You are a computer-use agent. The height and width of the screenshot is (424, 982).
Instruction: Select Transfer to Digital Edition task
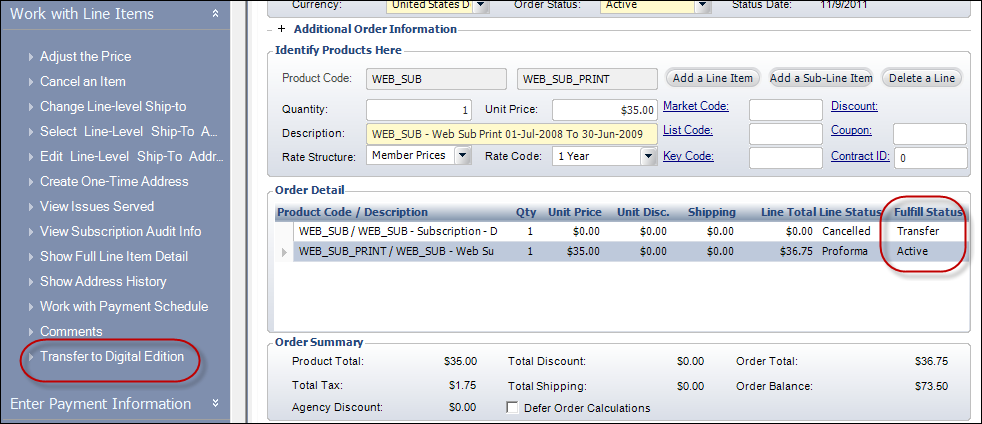point(112,356)
